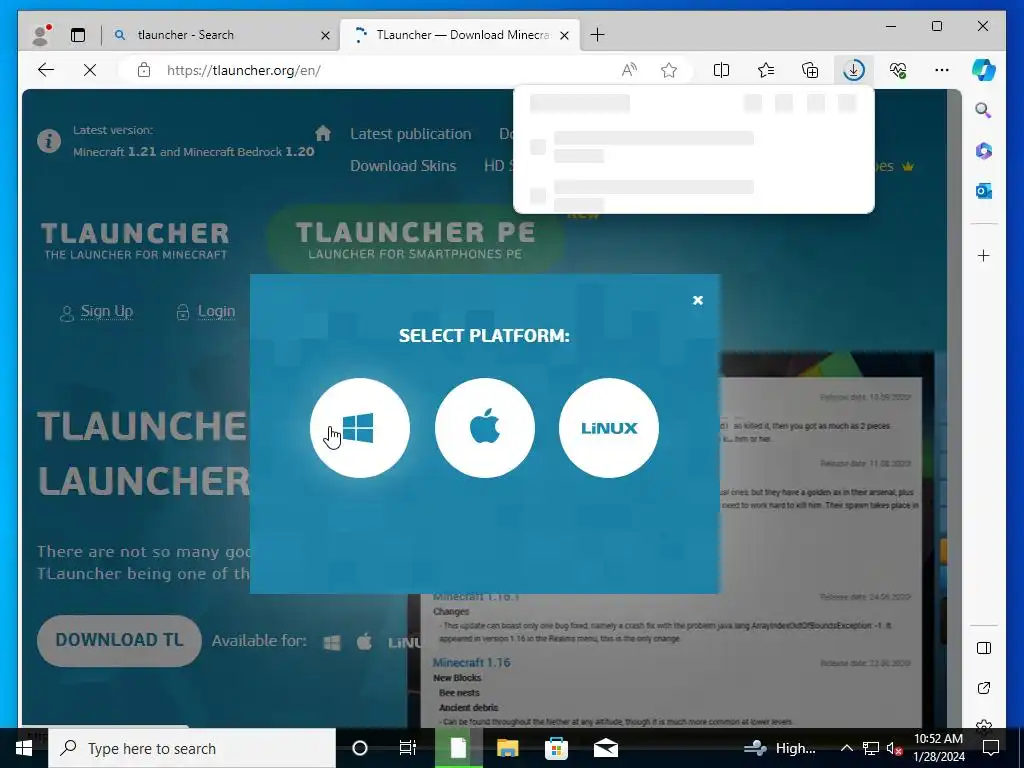Open the Latest publication menu item
Image resolution: width=1024 pixels, height=768 pixels.
[x=410, y=134]
